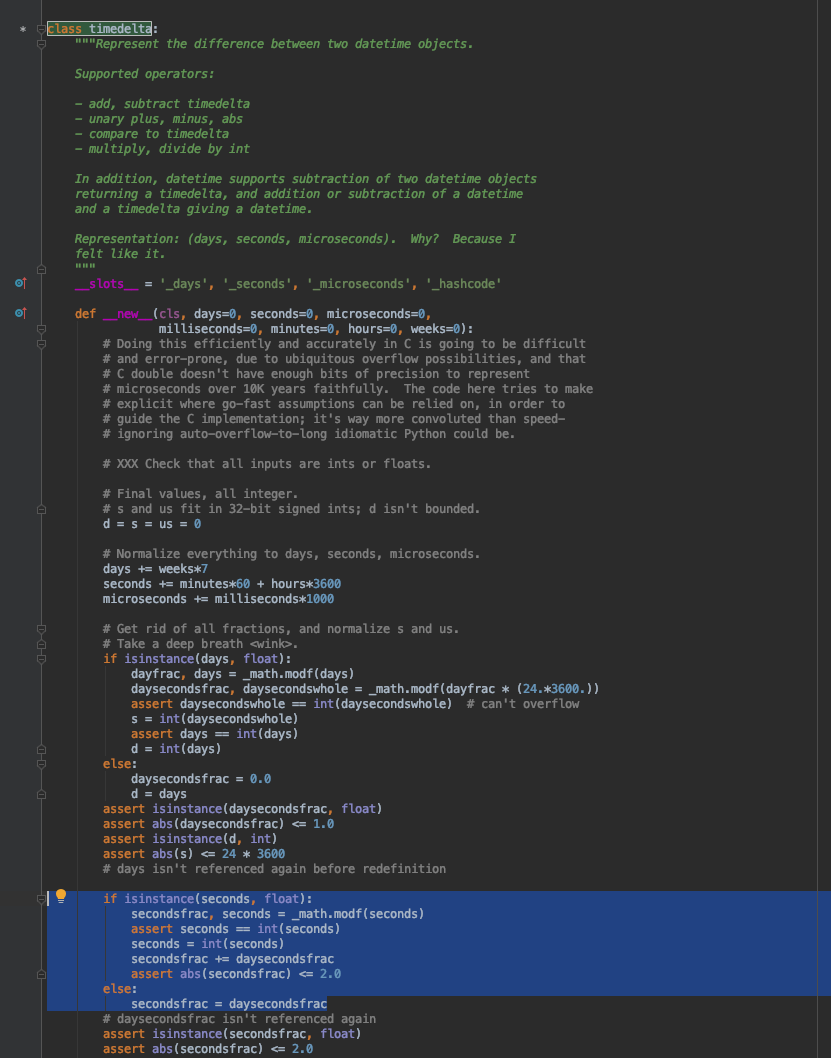Click the "# days isn't referenced again" comment
The height and width of the screenshot is (1058, 831).
click(x=274, y=868)
